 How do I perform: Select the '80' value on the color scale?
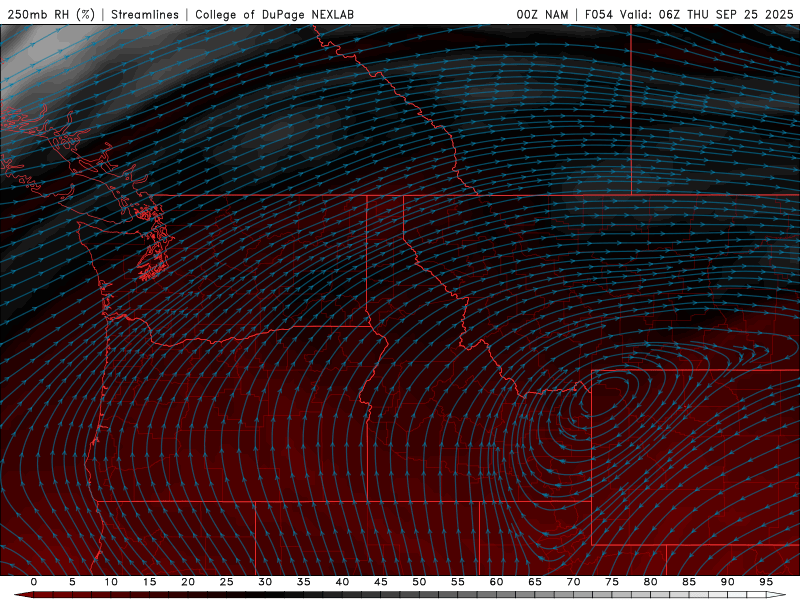tap(650, 582)
